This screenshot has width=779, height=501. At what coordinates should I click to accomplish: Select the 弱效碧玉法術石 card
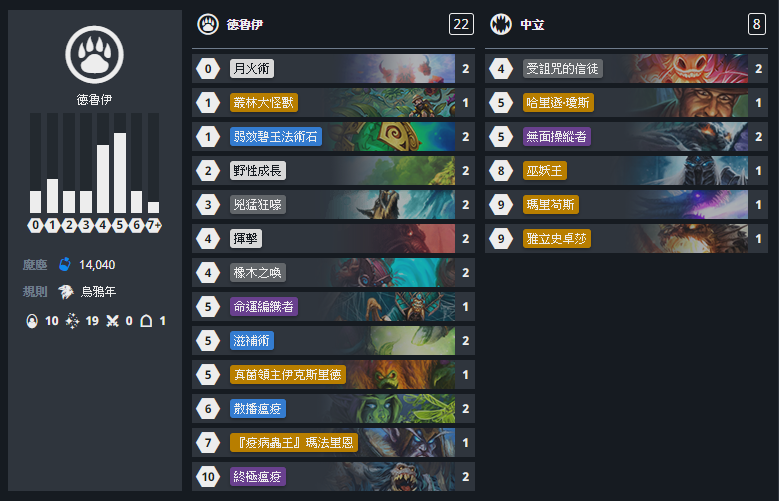click(x=333, y=137)
